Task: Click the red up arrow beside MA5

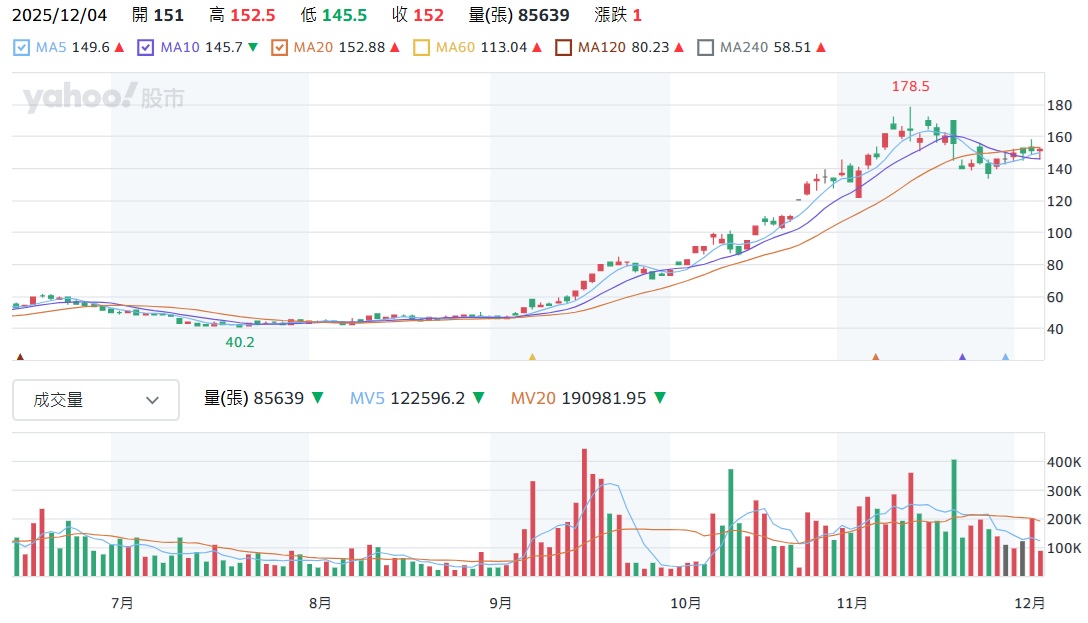Action: point(119,47)
